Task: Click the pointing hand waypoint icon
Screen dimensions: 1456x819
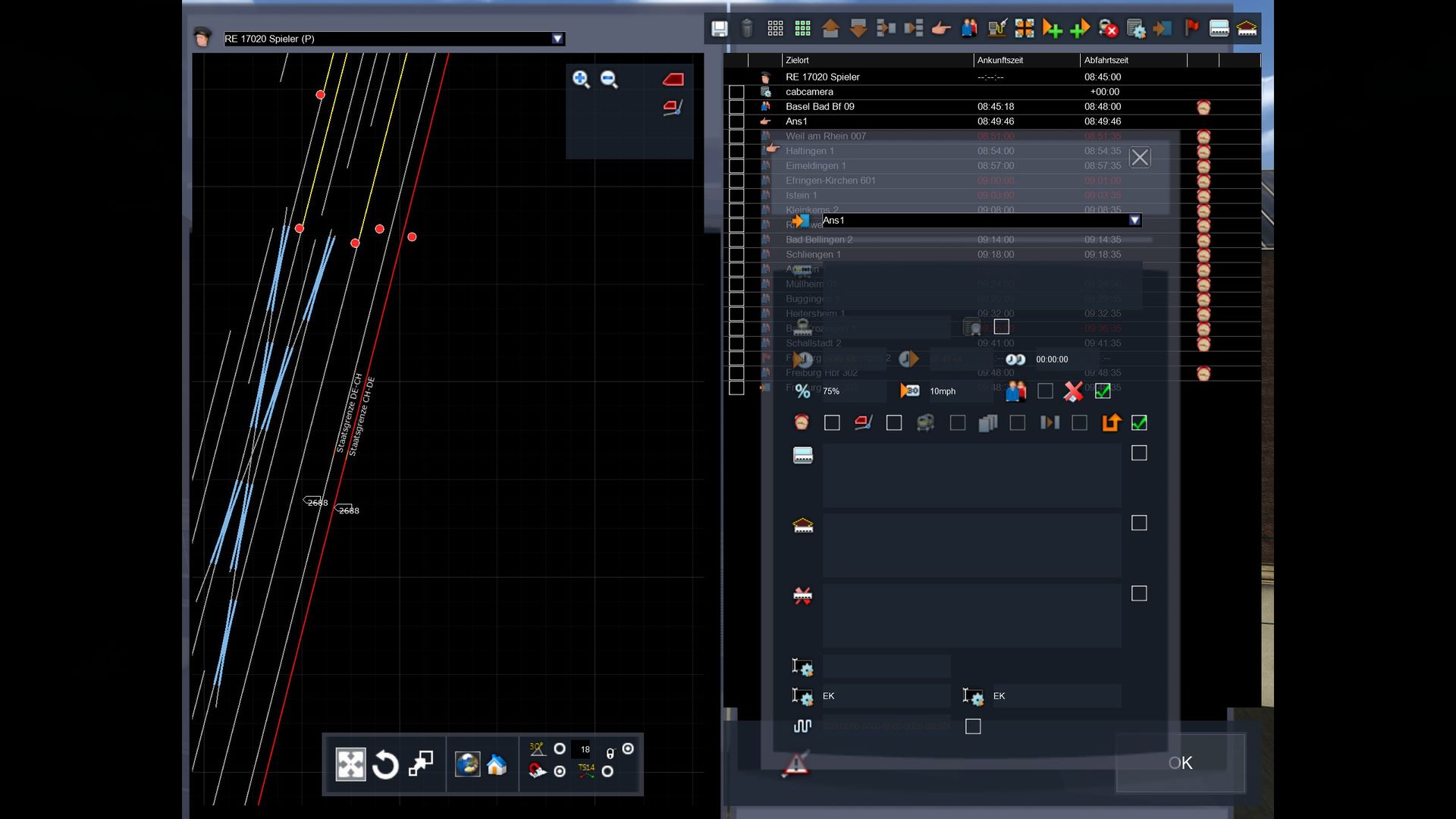Action: (940, 29)
